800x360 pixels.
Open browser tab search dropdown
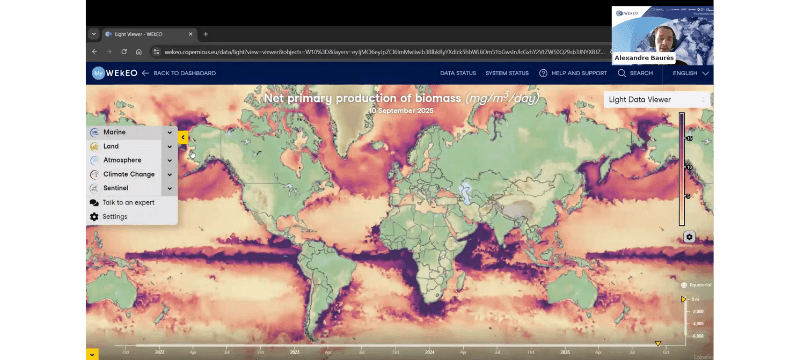(x=93, y=34)
